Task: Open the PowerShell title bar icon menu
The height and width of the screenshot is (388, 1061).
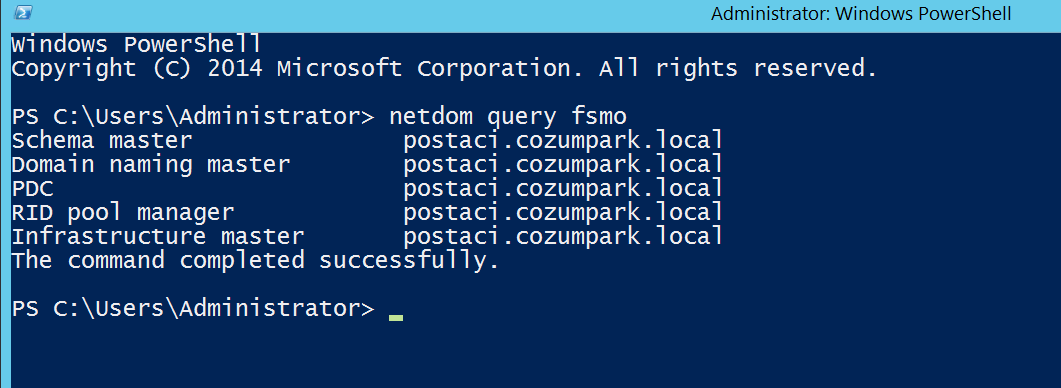Action: point(23,12)
